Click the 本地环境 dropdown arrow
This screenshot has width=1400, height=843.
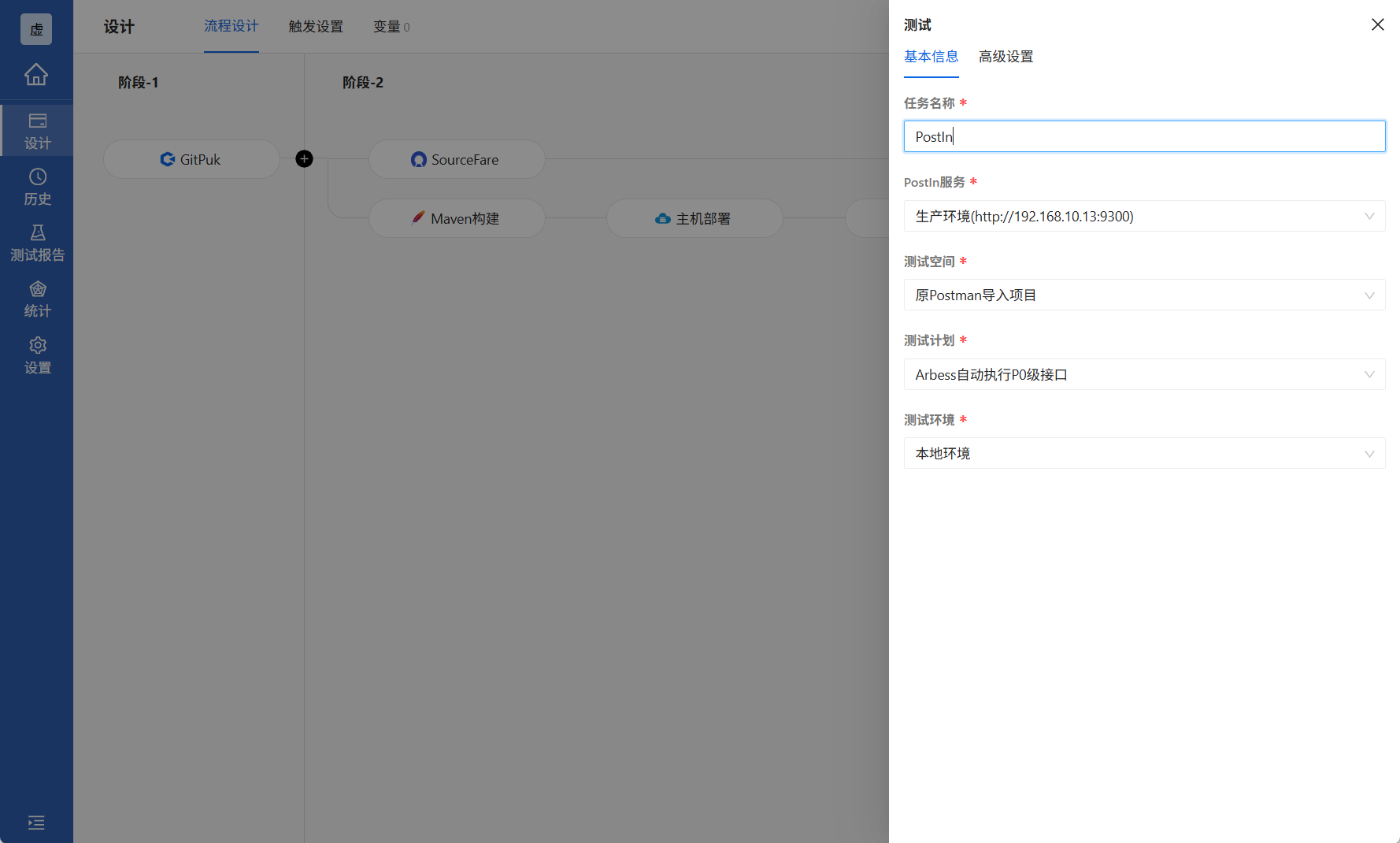[1369, 454]
